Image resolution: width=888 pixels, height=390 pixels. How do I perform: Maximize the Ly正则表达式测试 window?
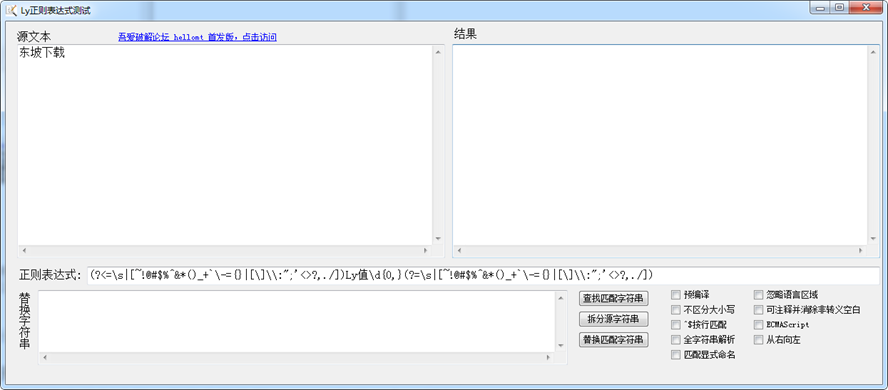pyautogui.click(x=839, y=7)
